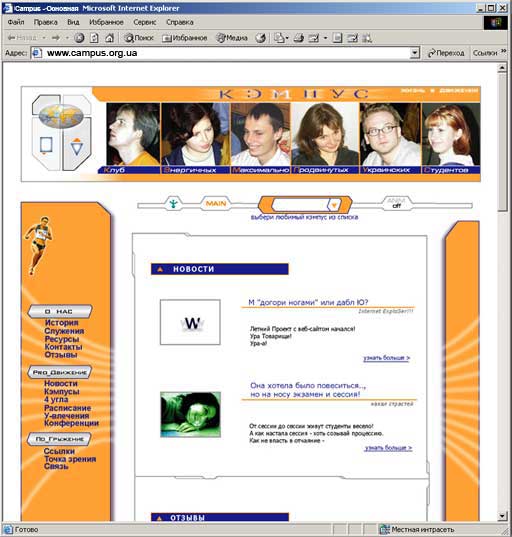The image size is (512, 537).
Task: Click the Stop icon in IE toolbar
Action: tap(79, 38)
